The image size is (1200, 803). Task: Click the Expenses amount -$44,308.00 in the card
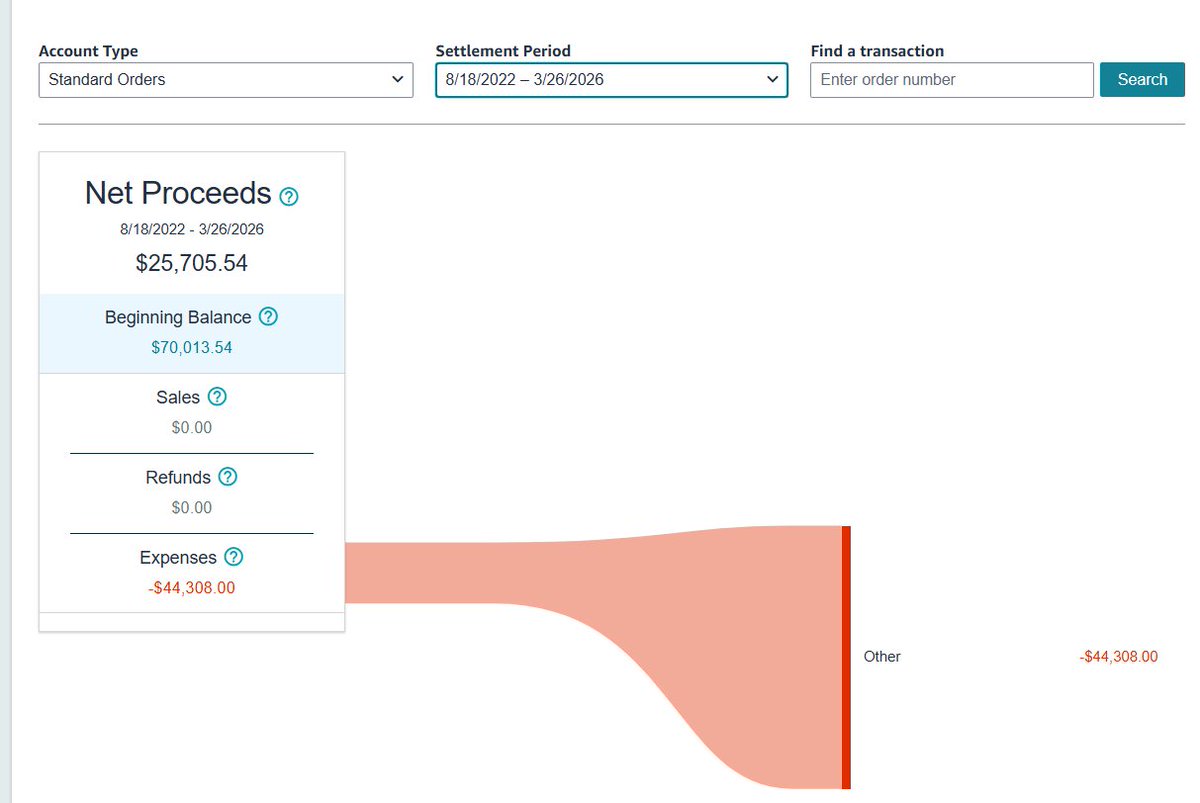[192, 588]
